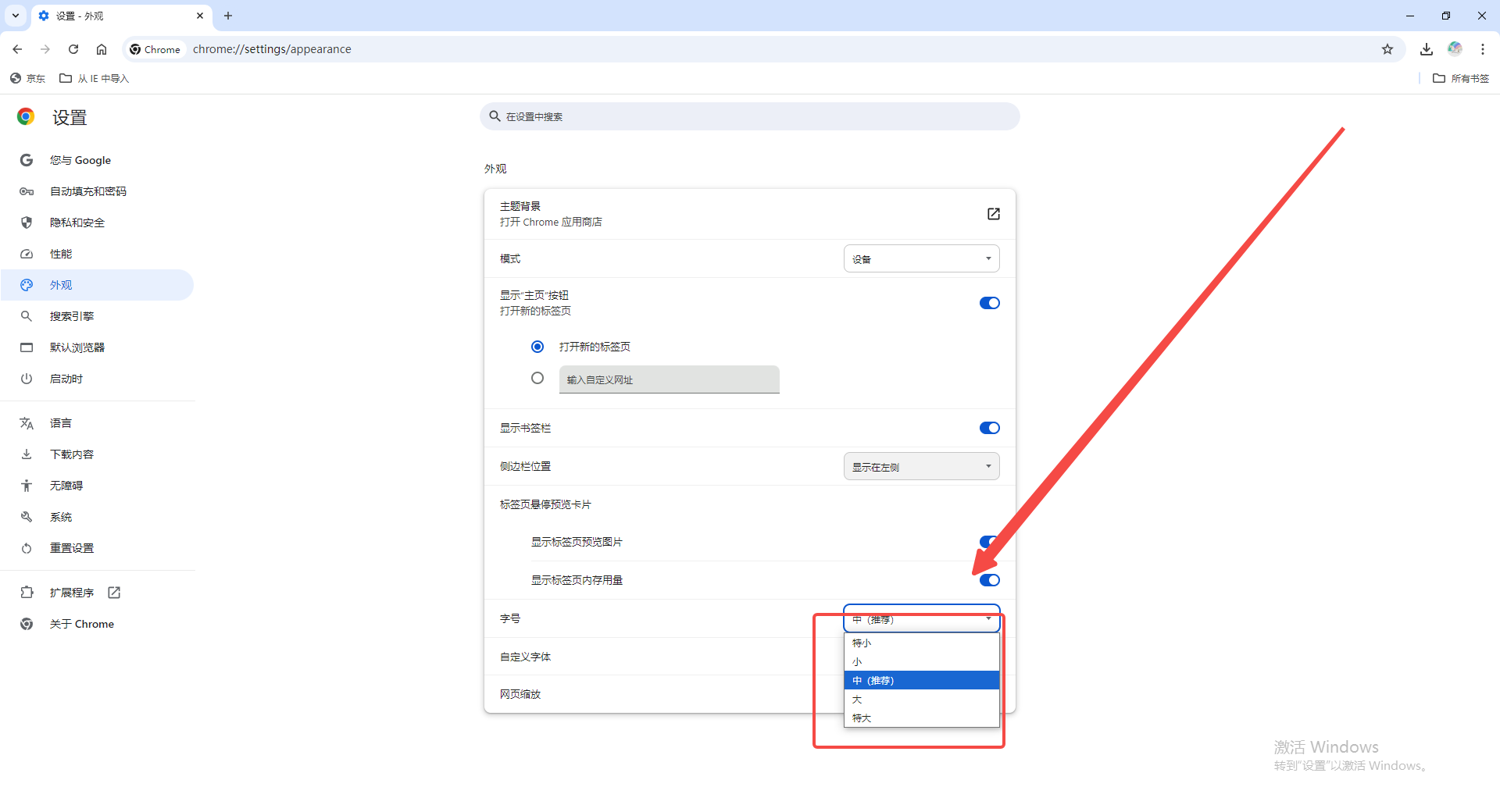Choose 小 in the font size list
The width and height of the screenshot is (1500, 812).
[922, 661]
